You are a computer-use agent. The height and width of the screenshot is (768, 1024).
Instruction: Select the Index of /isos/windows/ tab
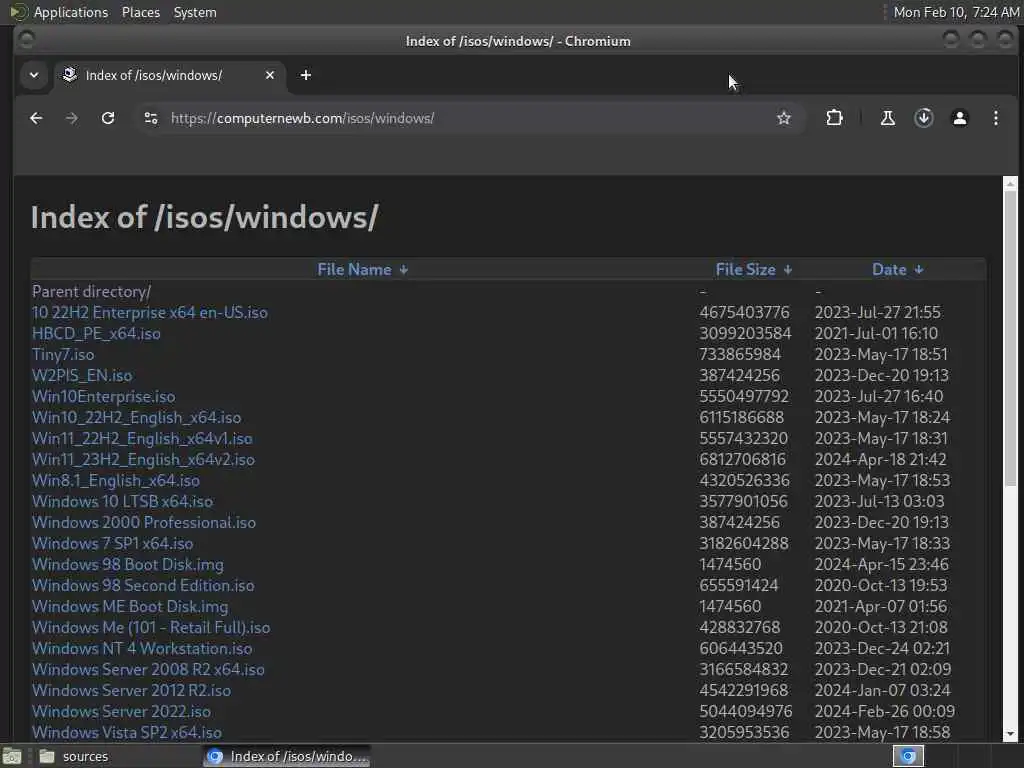(169, 76)
